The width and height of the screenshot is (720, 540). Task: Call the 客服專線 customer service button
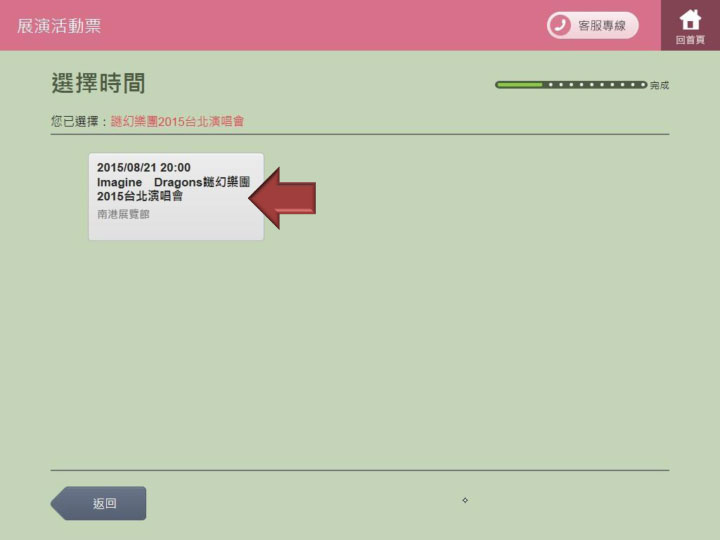click(x=592, y=25)
